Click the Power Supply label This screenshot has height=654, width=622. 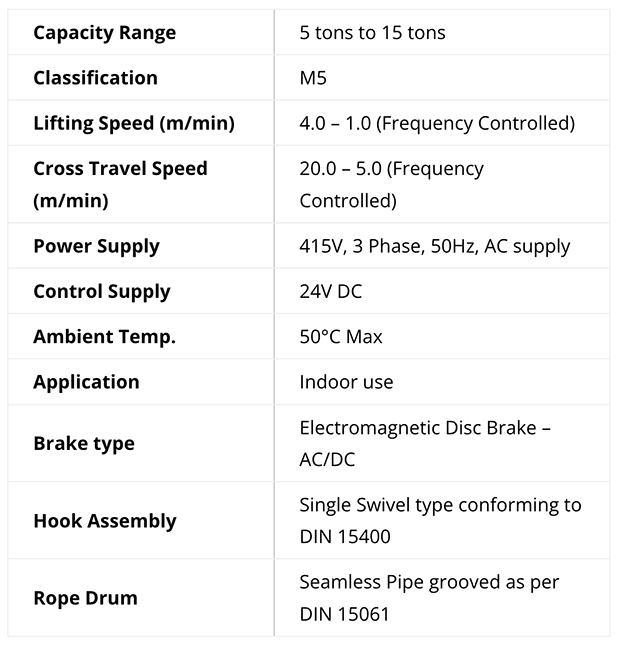pos(96,247)
